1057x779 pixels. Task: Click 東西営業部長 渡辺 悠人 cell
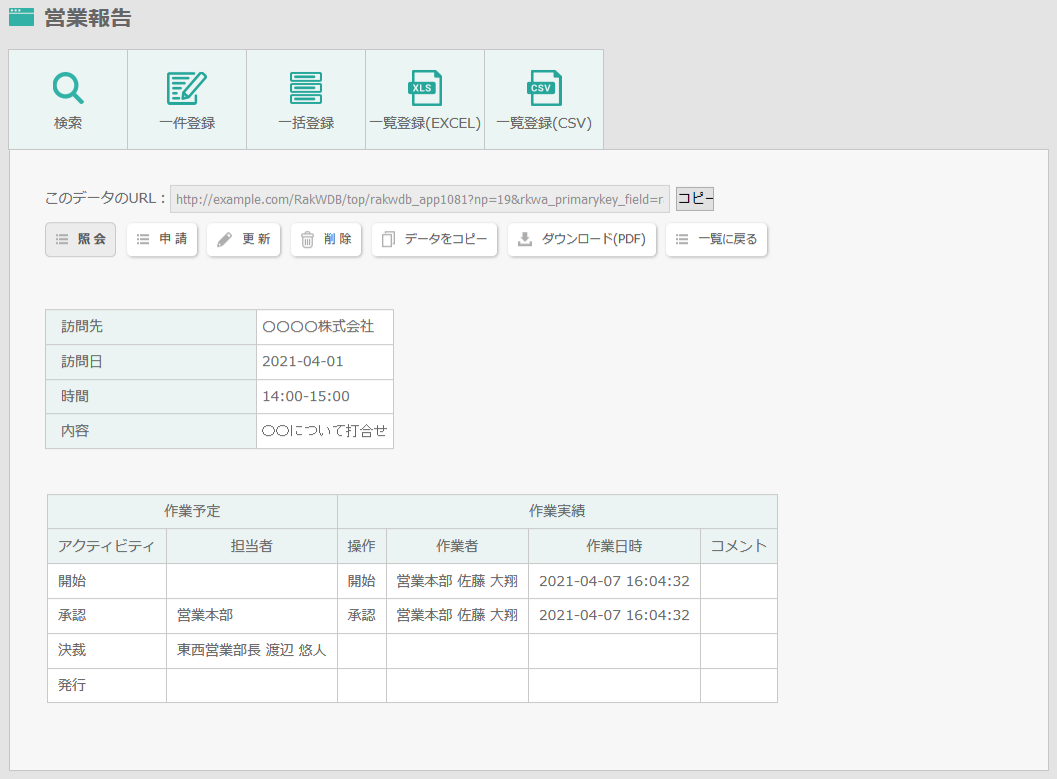[x=251, y=650]
